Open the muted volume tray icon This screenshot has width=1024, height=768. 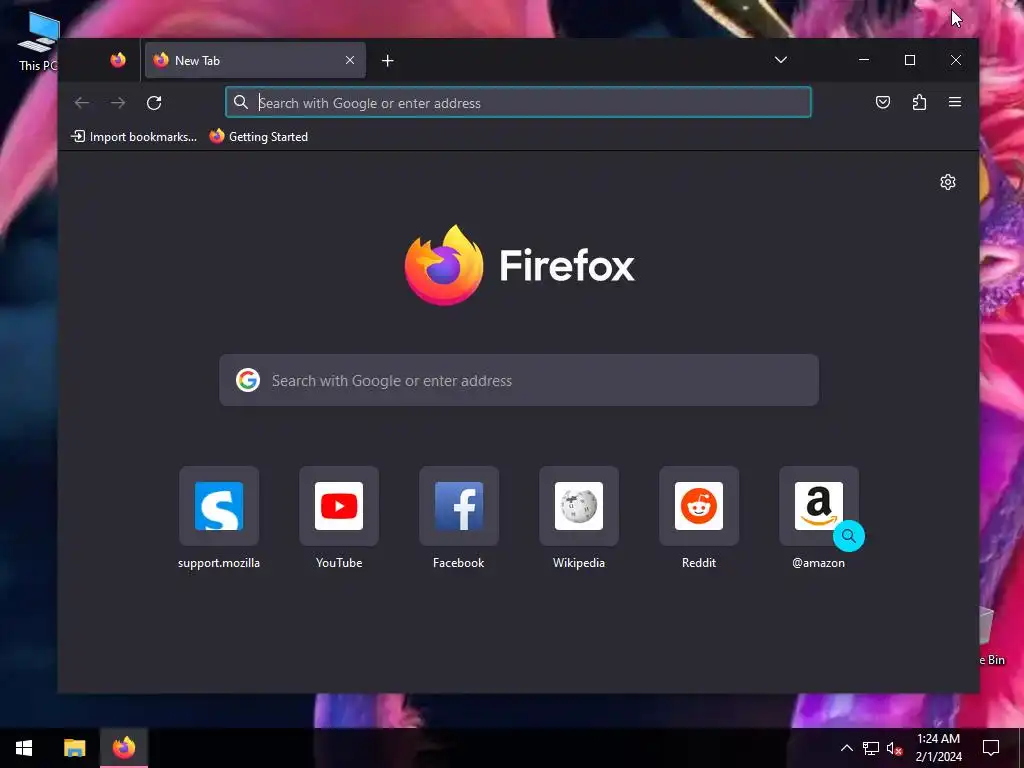pyautogui.click(x=895, y=748)
